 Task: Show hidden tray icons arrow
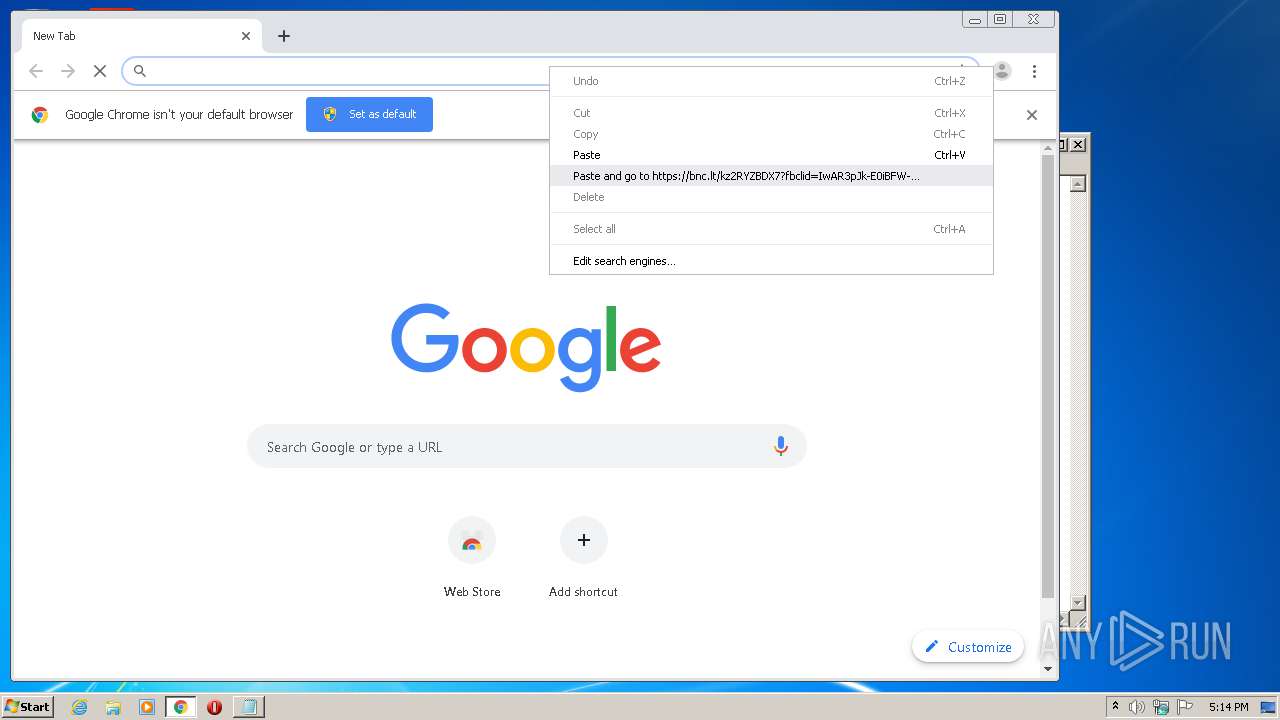pyautogui.click(x=1115, y=707)
